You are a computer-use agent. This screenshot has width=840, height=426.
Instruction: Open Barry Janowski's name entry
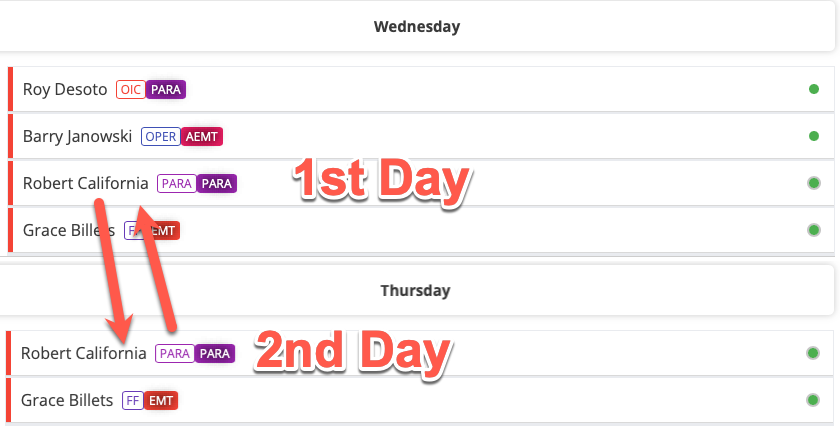coord(77,137)
